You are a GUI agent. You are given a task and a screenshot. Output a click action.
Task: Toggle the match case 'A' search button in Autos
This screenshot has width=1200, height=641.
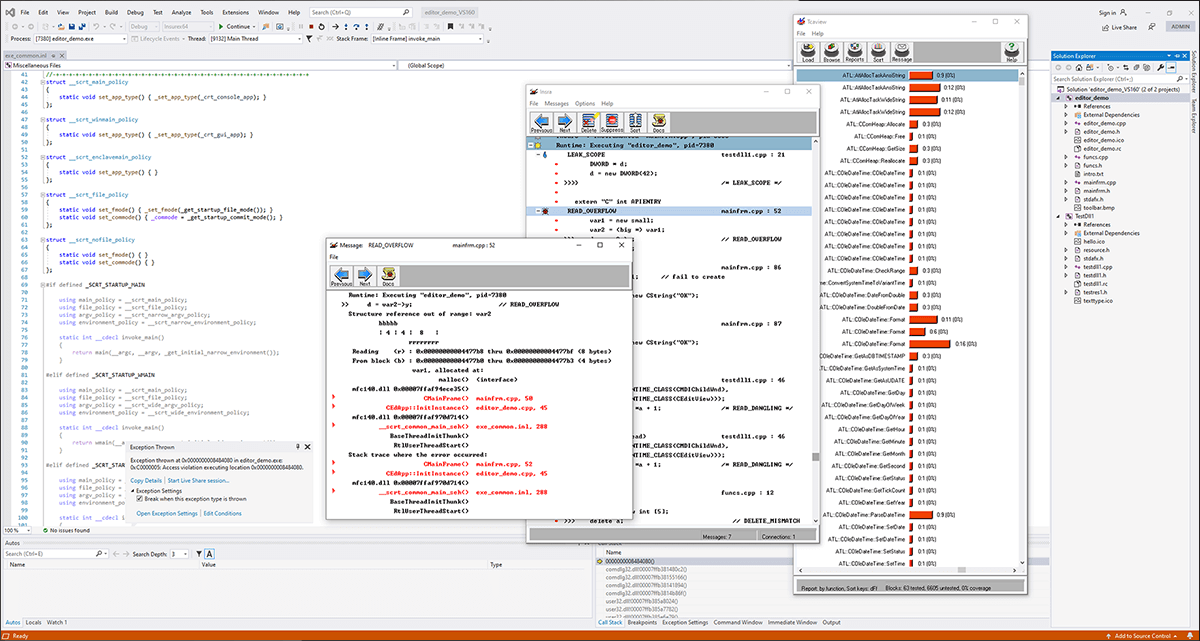(209, 553)
